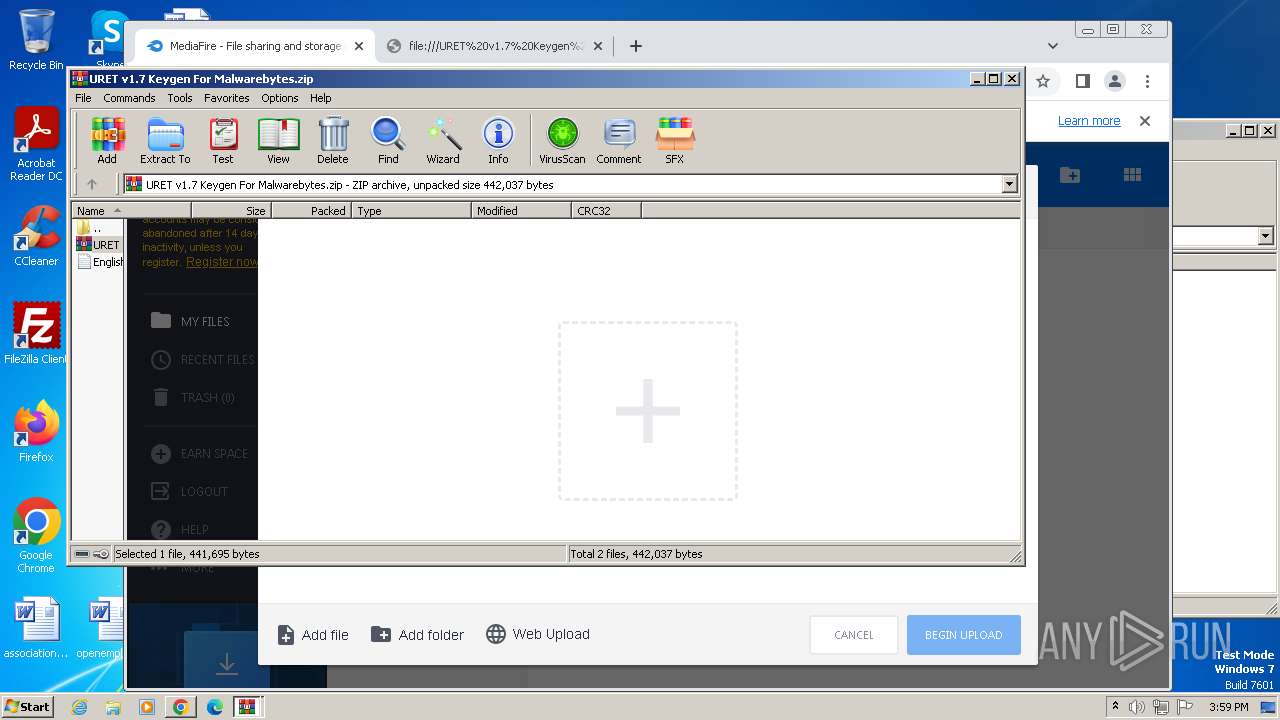Click the Test archive icon
This screenshot has width=1280, height=720.
(223, 140)
